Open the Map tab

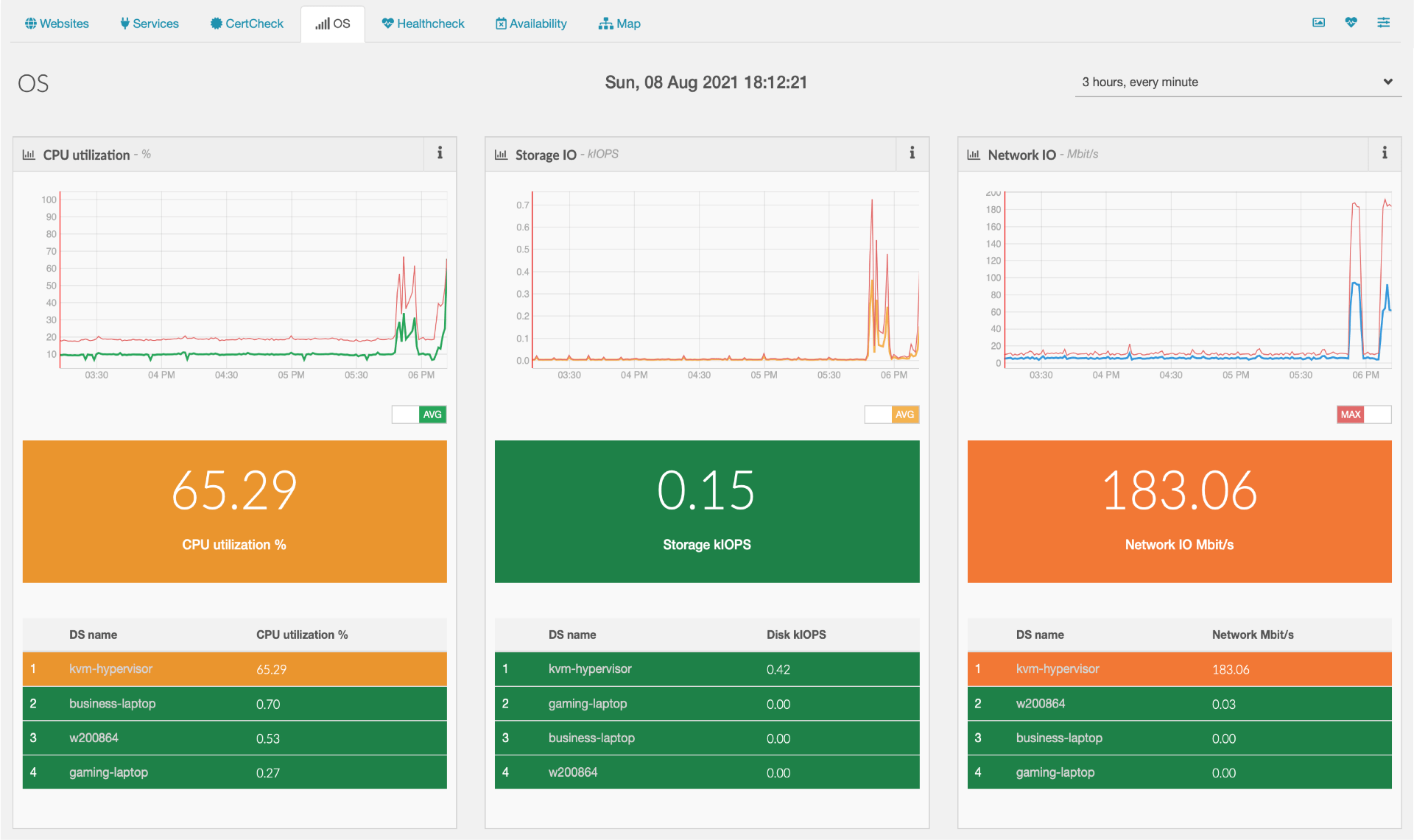pos(619,24)
